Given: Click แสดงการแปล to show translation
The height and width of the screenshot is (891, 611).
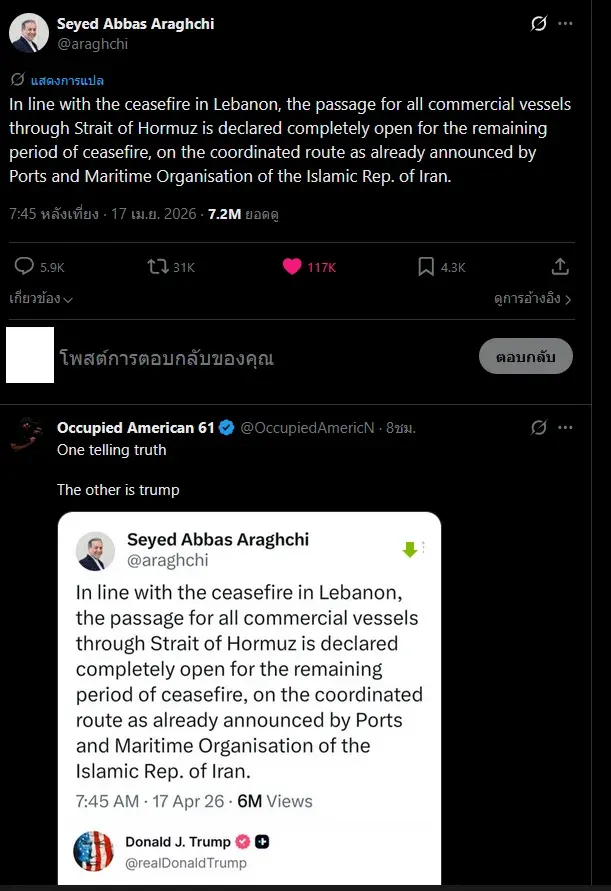Looking at the screenshot, I should point(66,80).
